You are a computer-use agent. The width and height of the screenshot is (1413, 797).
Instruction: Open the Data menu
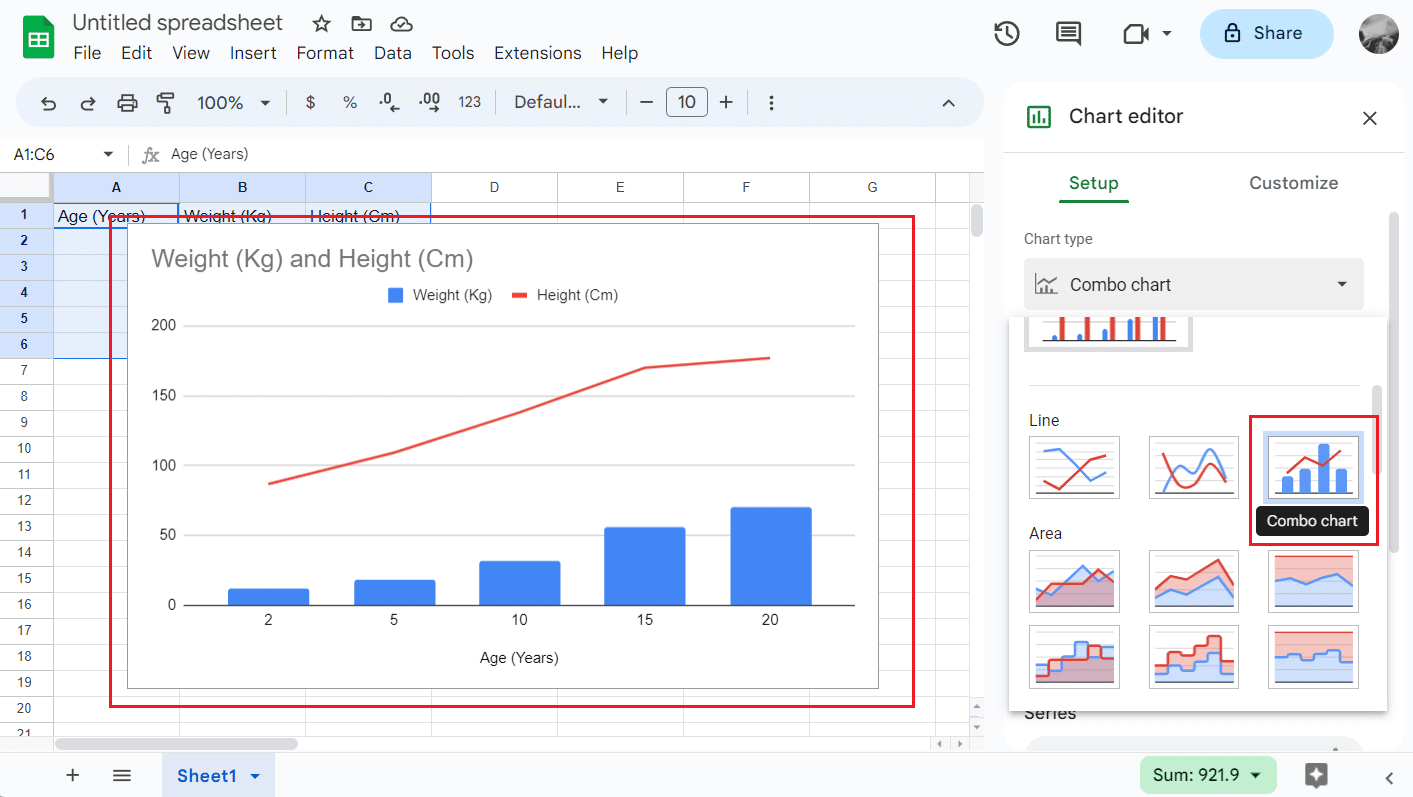pos(393,53)
